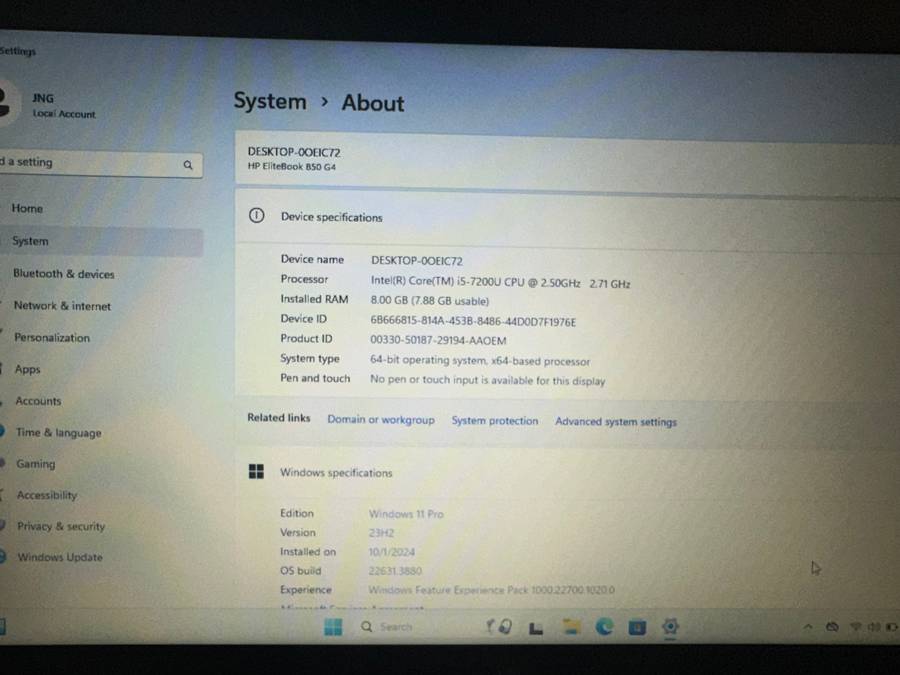
Task: Open the Domain or workgroup link
Action: click(381, 421)
